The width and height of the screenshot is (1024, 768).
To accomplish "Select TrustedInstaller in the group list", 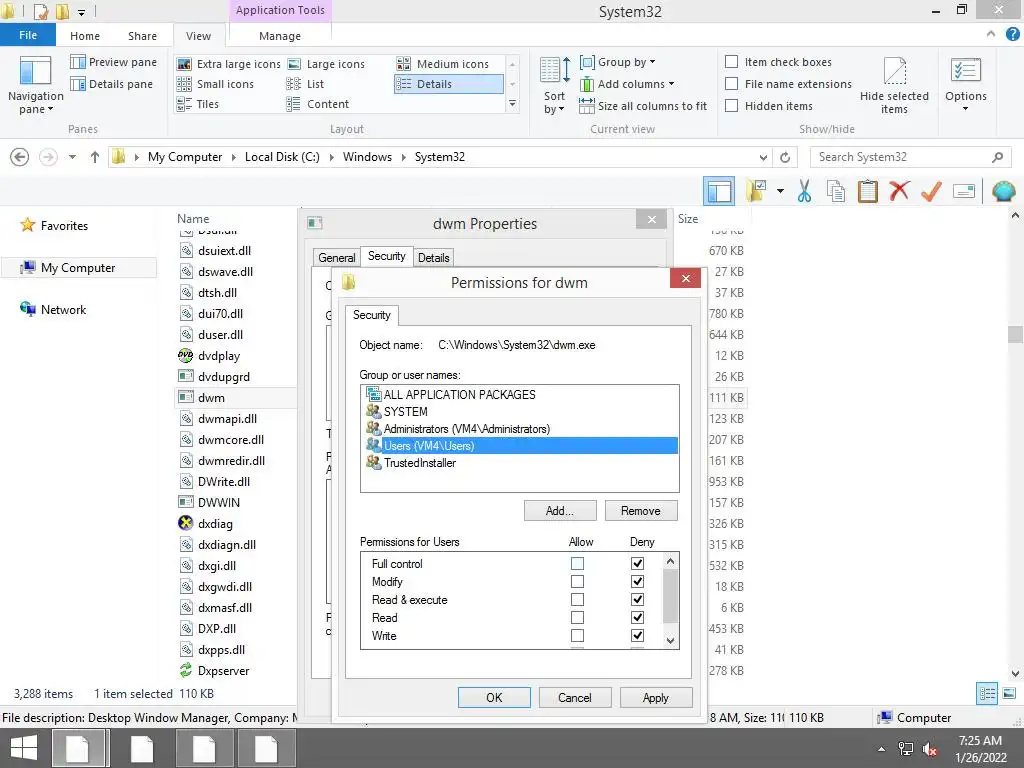I will (x=519, y=463).
